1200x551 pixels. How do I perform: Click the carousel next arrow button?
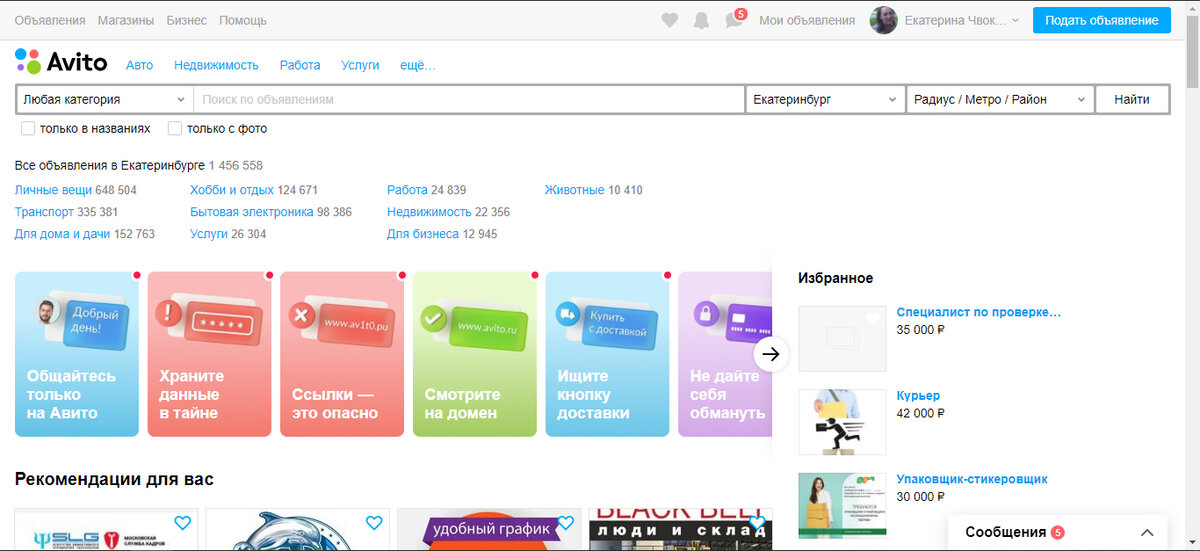point(771,354)
